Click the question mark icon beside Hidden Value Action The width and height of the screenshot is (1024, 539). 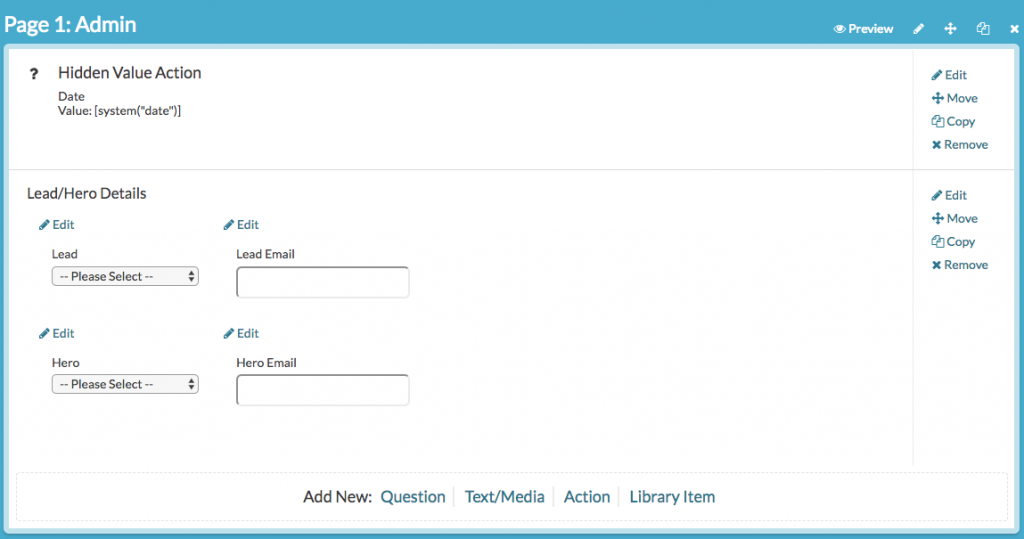33,74
